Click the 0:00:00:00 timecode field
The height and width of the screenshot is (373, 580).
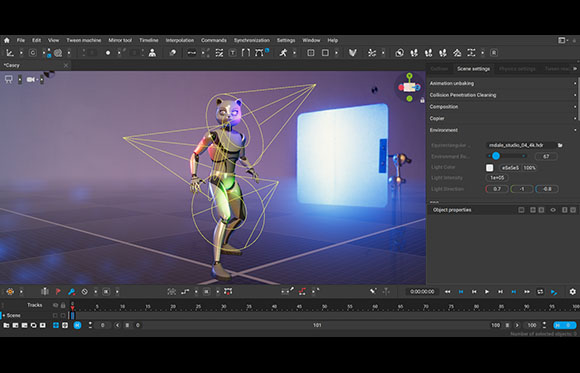[x=422, y=292]
